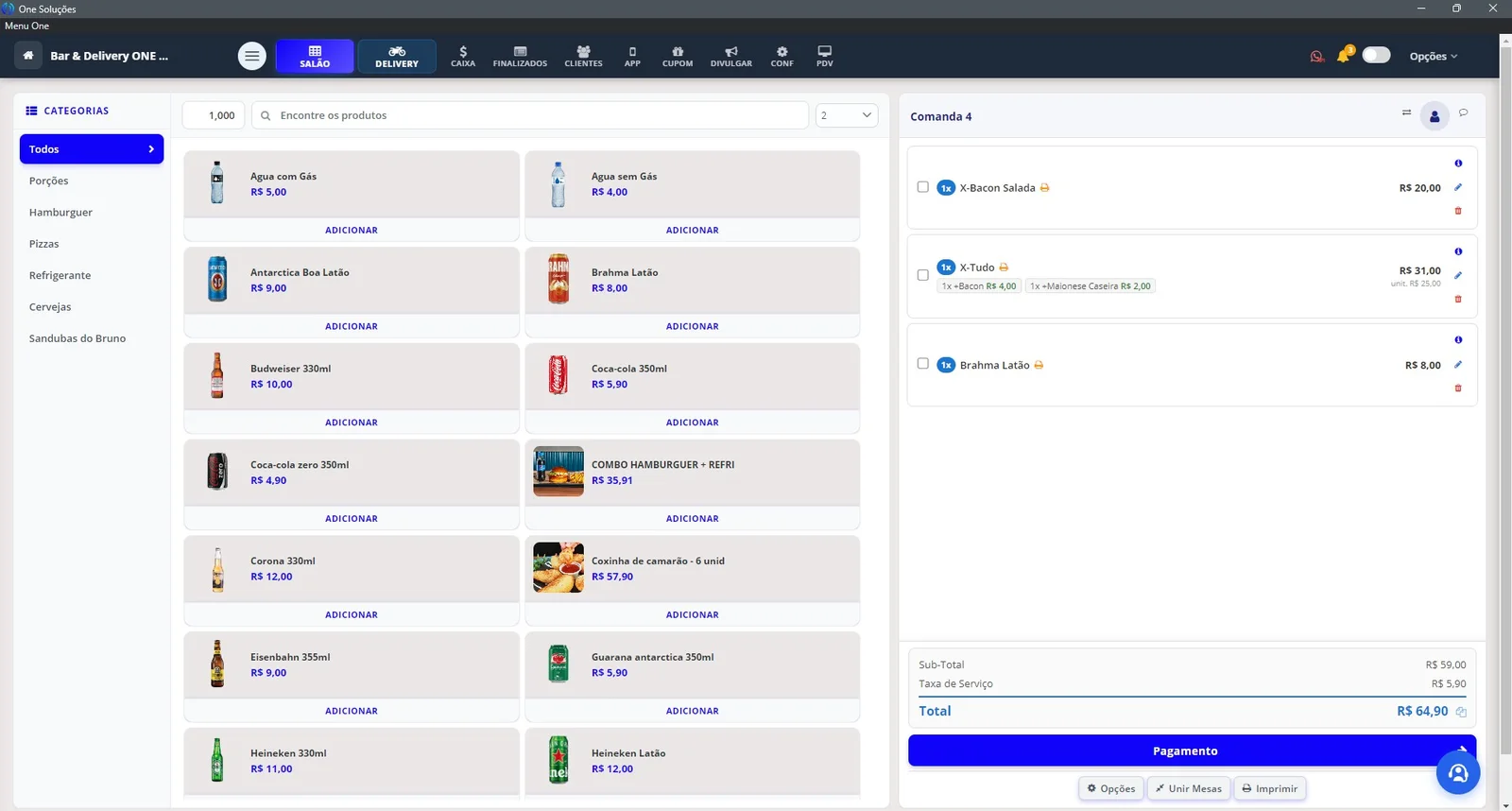Image resolution: width=1512 pixels, height=811 pixels.
Task: Open the CAIXA cash register section
Action: coord(463,57)
